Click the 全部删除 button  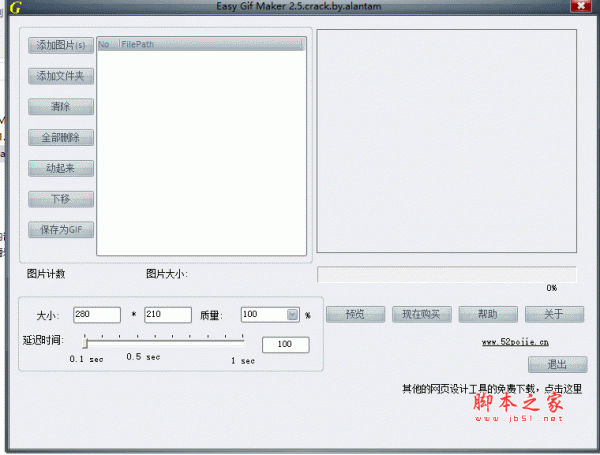point(61,137)
